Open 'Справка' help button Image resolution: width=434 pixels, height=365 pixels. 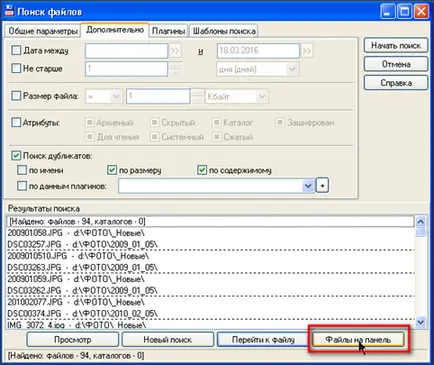pyautogui.click(x=396, y=83)
